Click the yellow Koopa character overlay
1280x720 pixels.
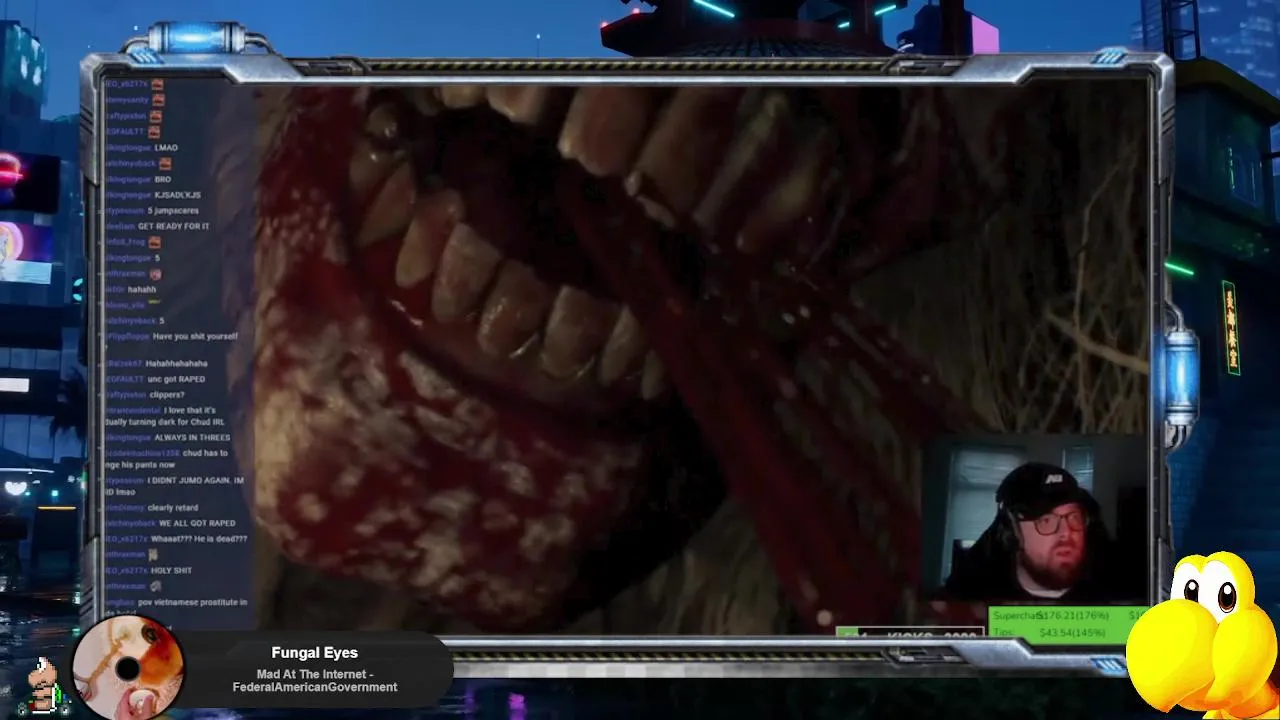(1204, 634)
